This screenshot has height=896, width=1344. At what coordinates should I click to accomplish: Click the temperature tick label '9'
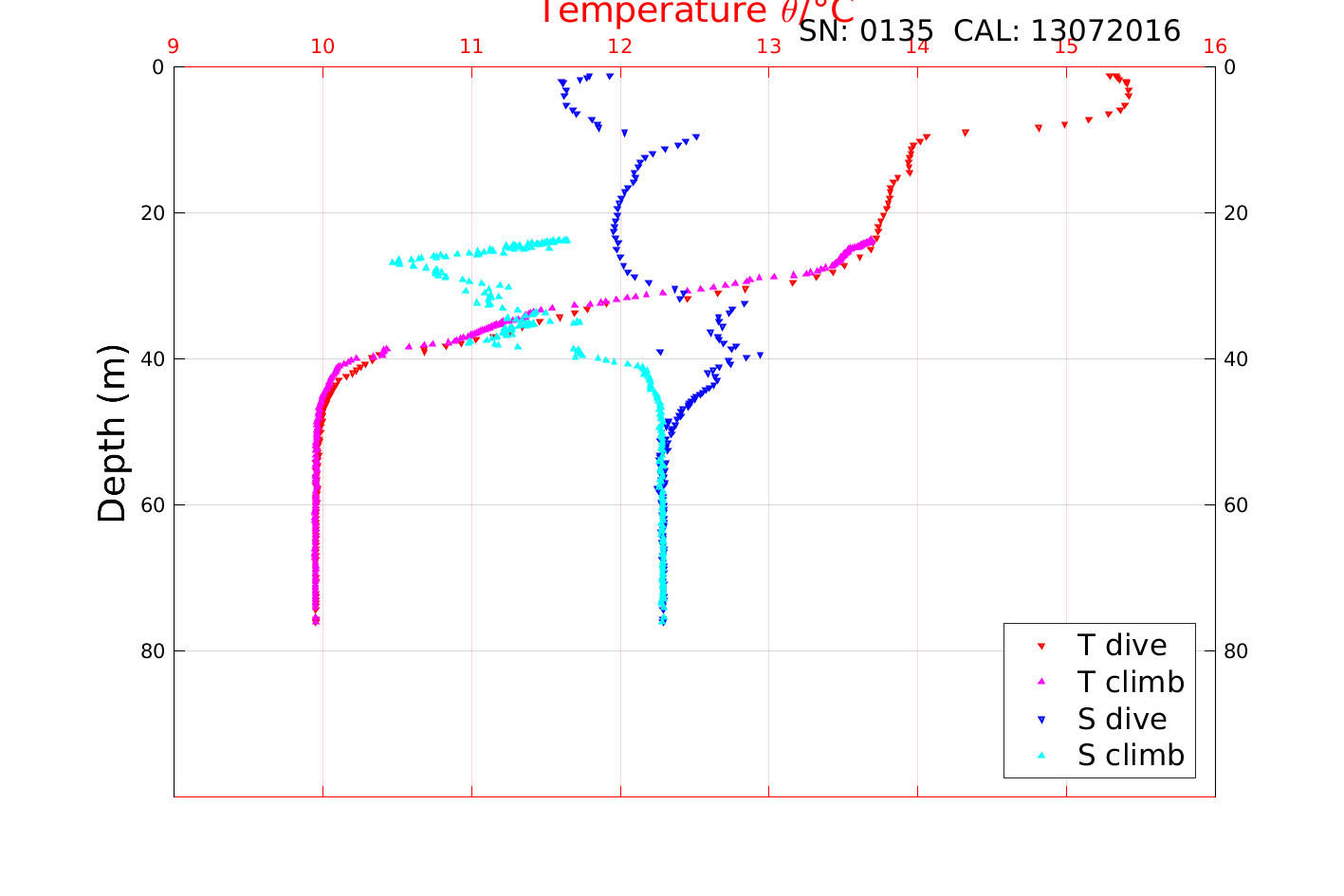click(x=174, y=46)
